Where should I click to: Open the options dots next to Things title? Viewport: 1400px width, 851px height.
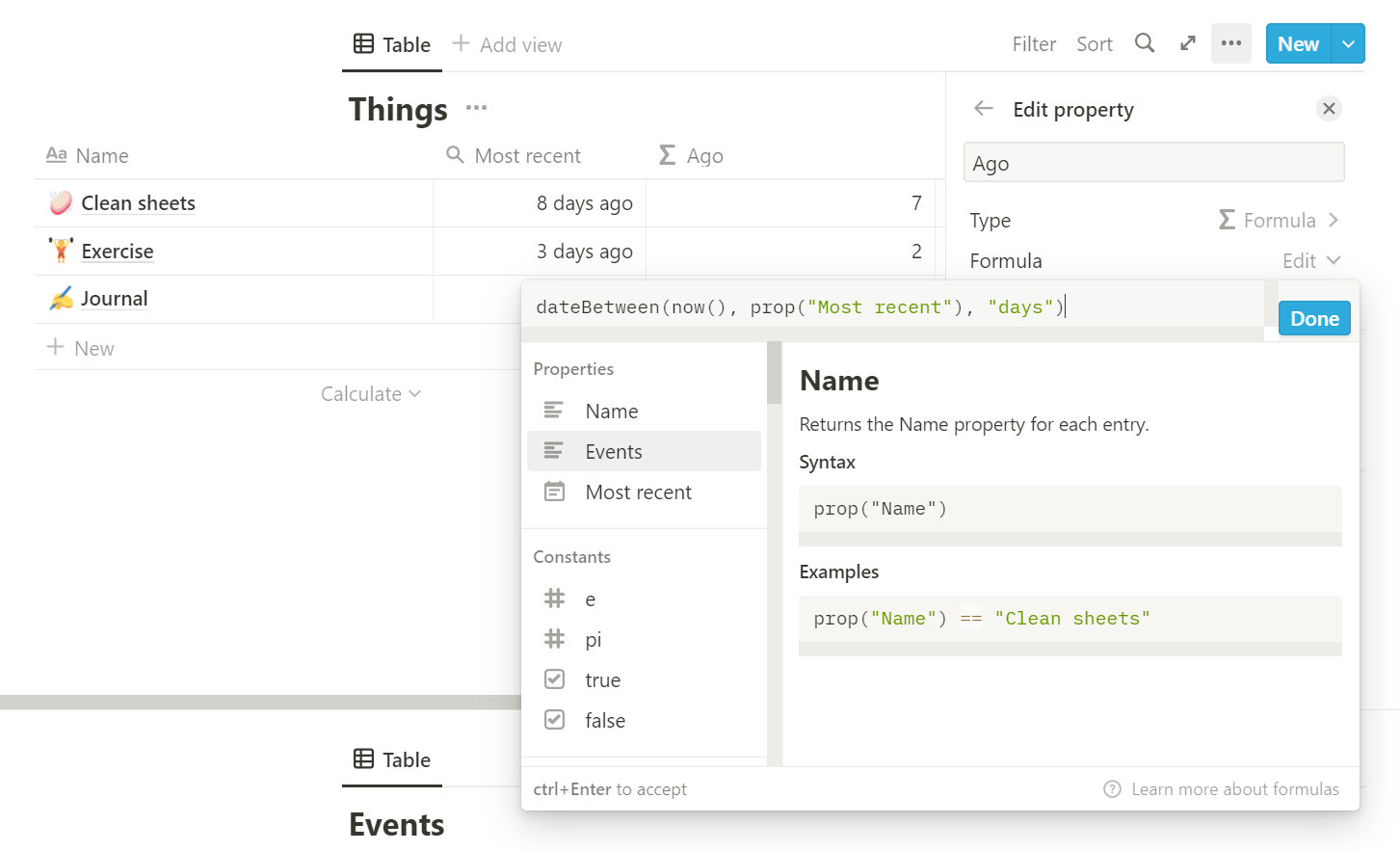pos(476,108)
